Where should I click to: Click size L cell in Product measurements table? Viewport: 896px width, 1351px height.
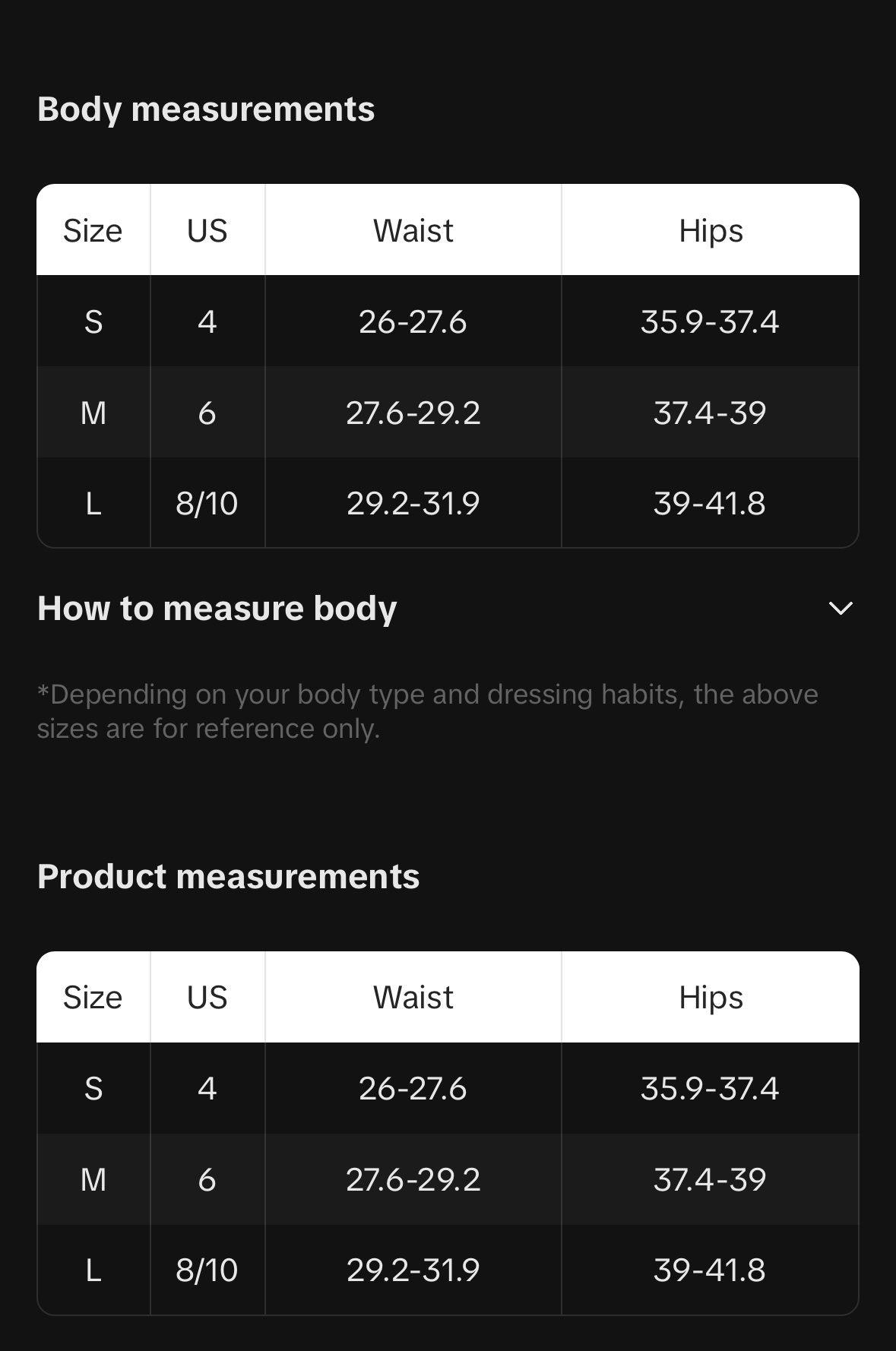pos(93,1270)
